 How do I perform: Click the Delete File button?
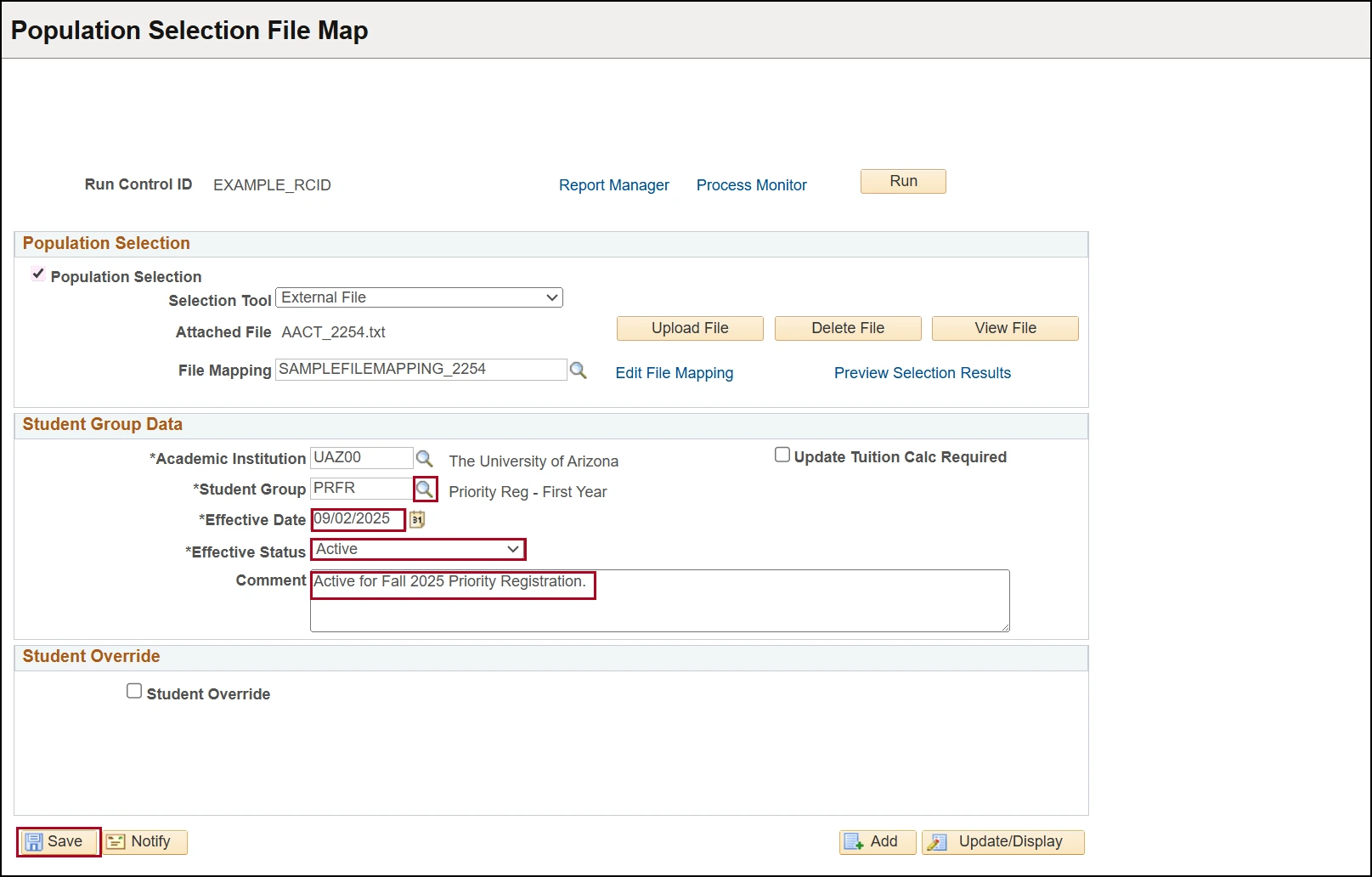click(847, 328)
